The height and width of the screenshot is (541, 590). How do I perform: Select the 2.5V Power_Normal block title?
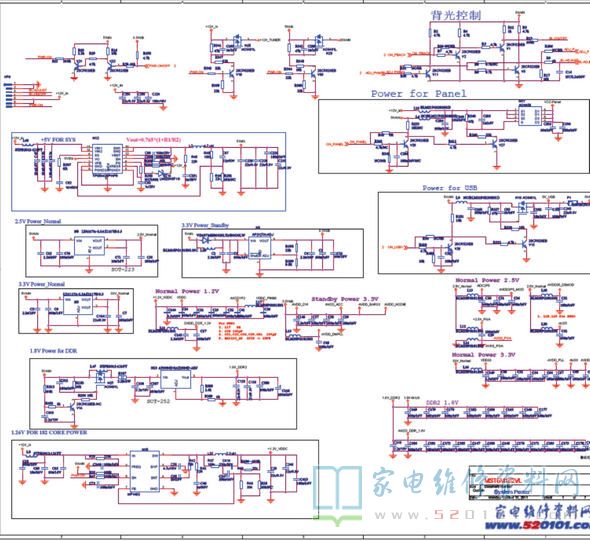coord(38,221)
